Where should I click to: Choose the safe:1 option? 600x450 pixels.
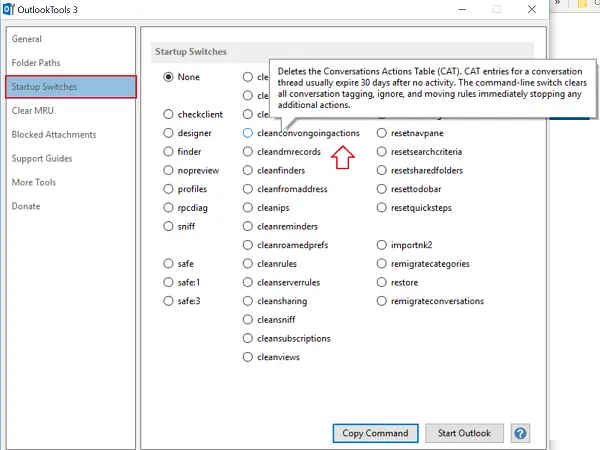[x=168, y=282]
